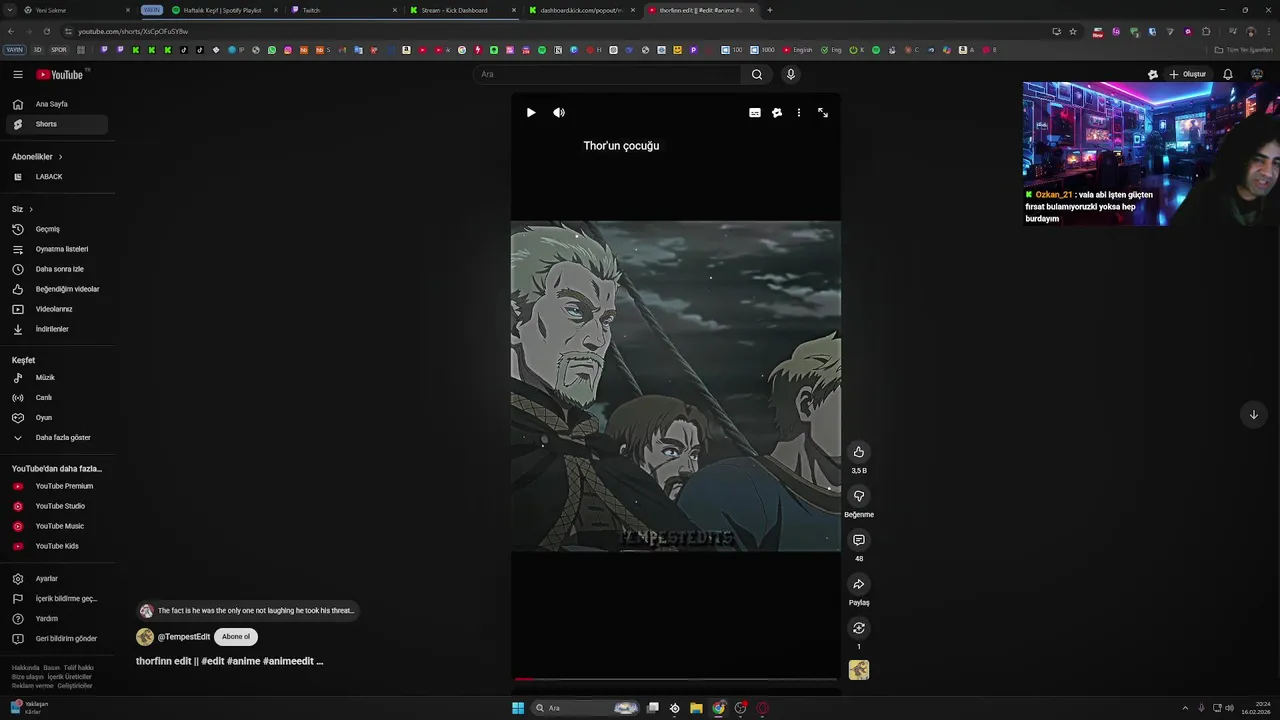This screenshot has height=720, width=1280.
Task: Open the Oluştur create button
Action: [x=1188, y=74]
